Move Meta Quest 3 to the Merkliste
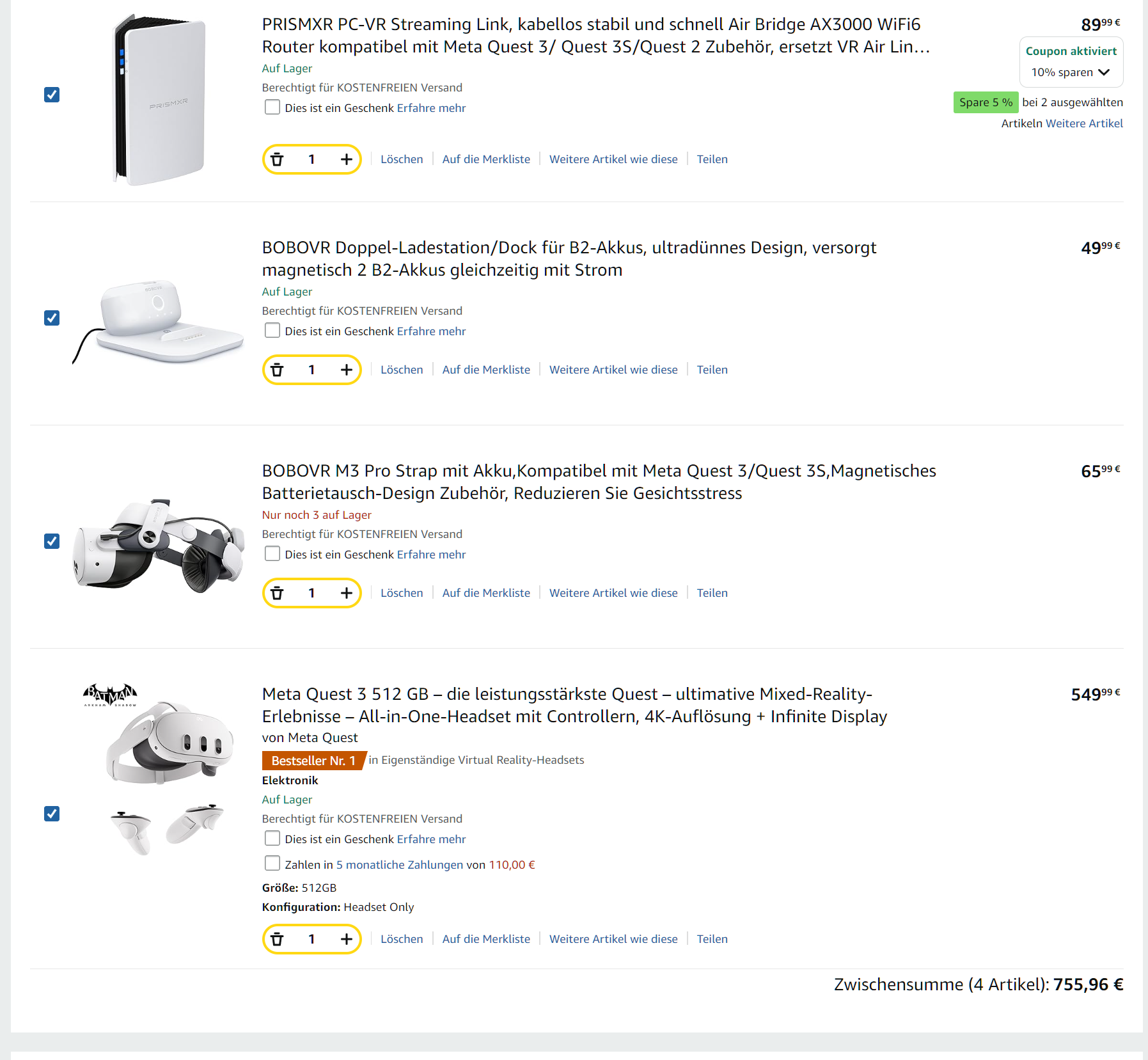The image size is (1148, 1060). [x=486, y=939]
